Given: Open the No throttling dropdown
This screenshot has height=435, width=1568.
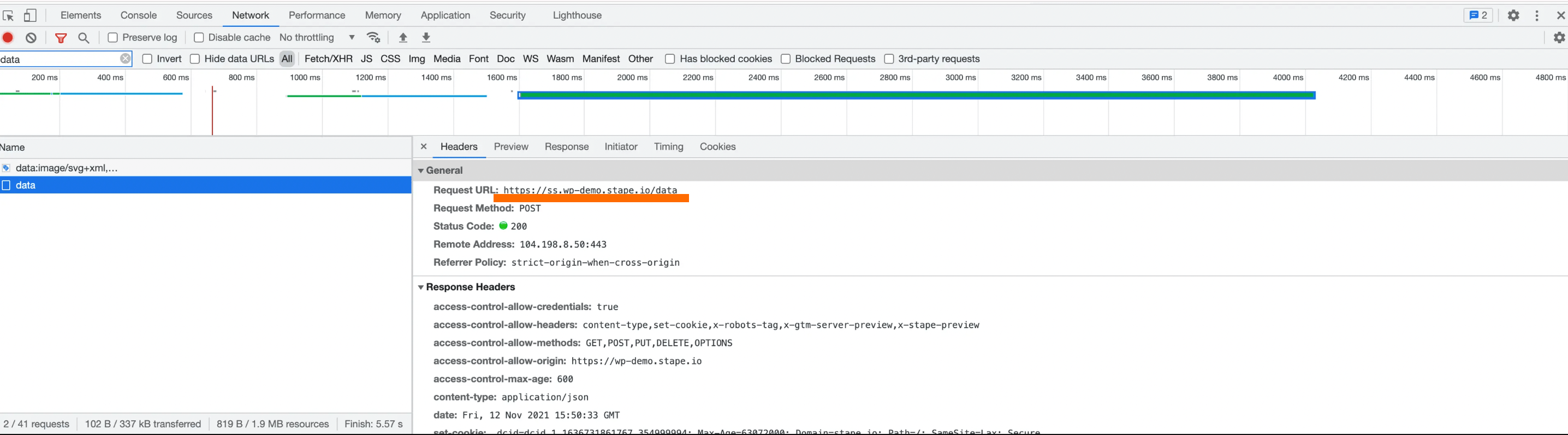Looking at the screenshot, I should click(317, 38).
